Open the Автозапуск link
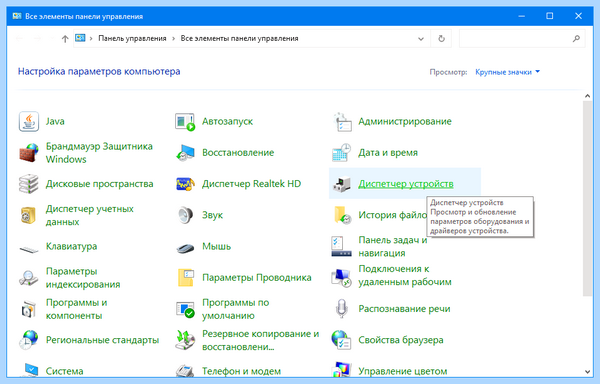 pyautogui.click(x=228, y=121)
